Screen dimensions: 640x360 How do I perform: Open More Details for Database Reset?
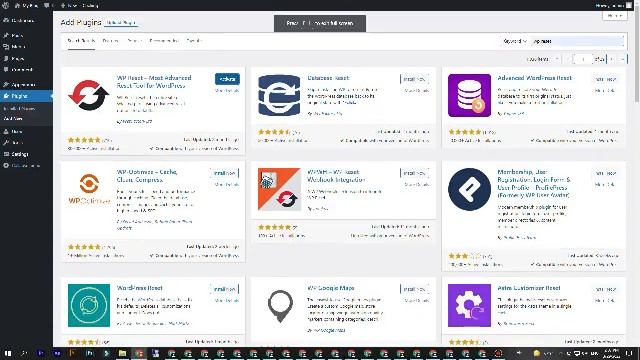pos(417,91)
